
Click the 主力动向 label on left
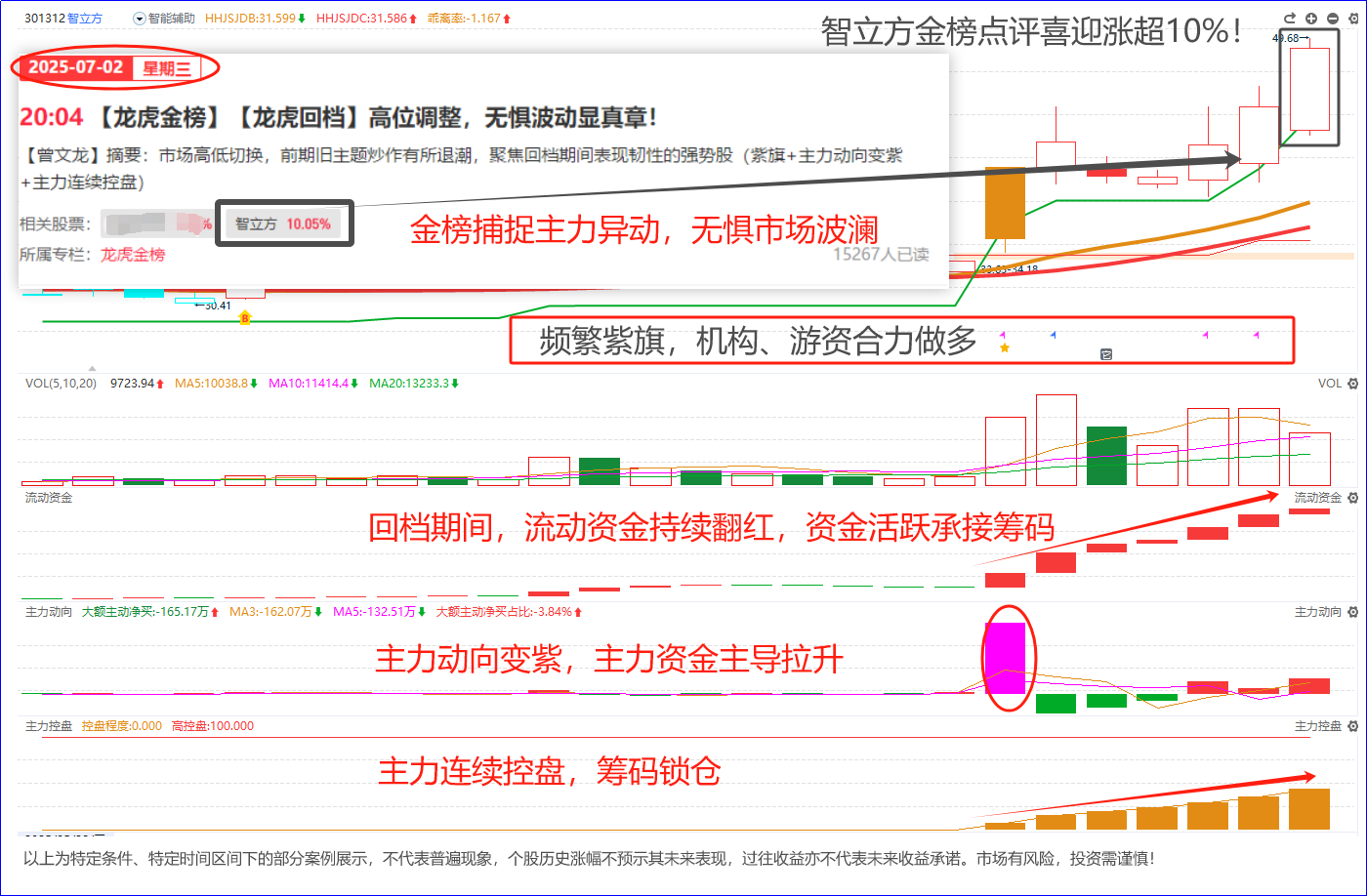(49, 612)
